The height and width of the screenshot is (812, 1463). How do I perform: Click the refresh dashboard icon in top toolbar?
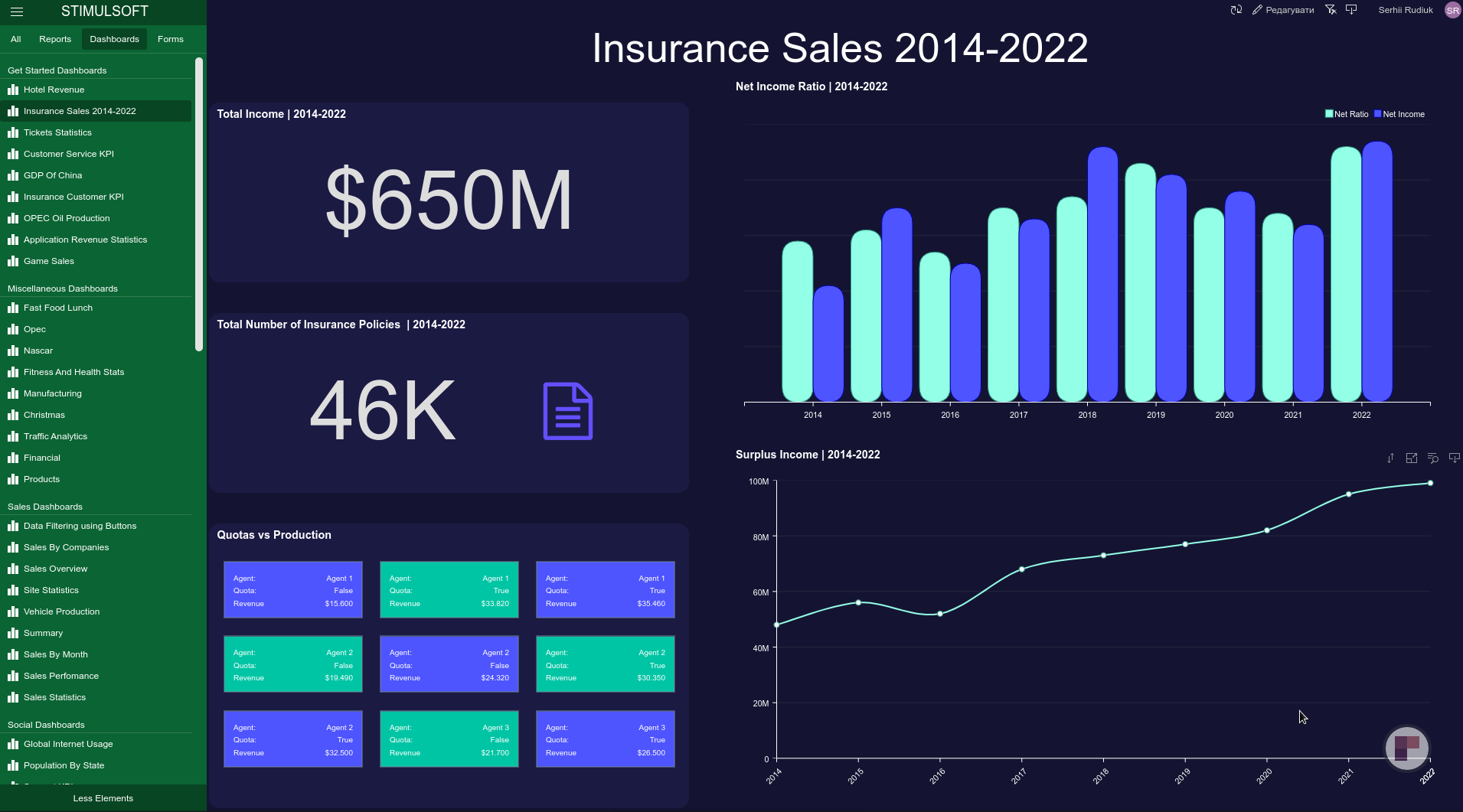point(1236,10)
